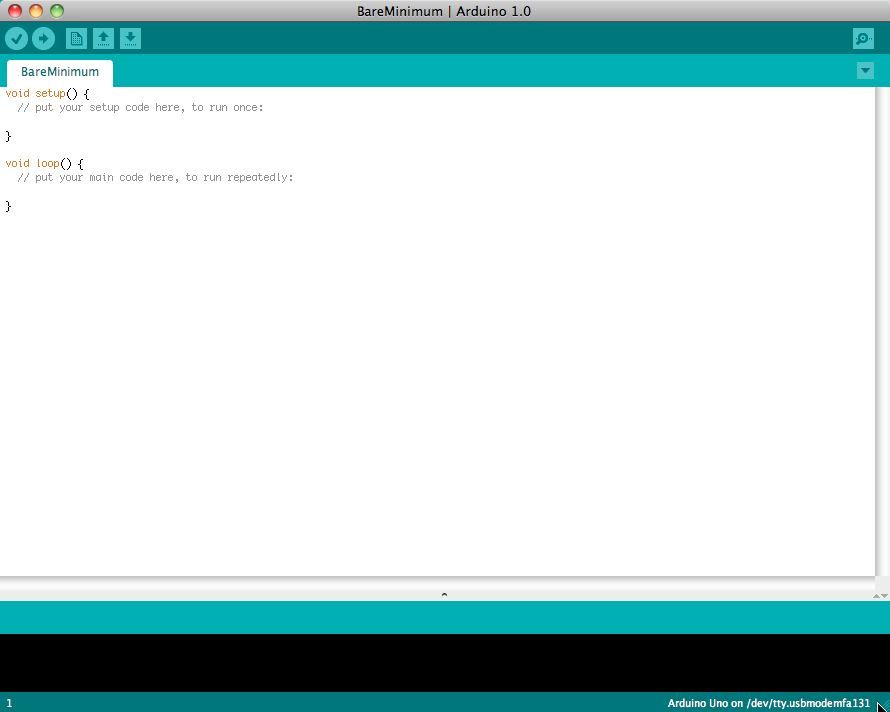Click the green zoom window button

(58, 11)
